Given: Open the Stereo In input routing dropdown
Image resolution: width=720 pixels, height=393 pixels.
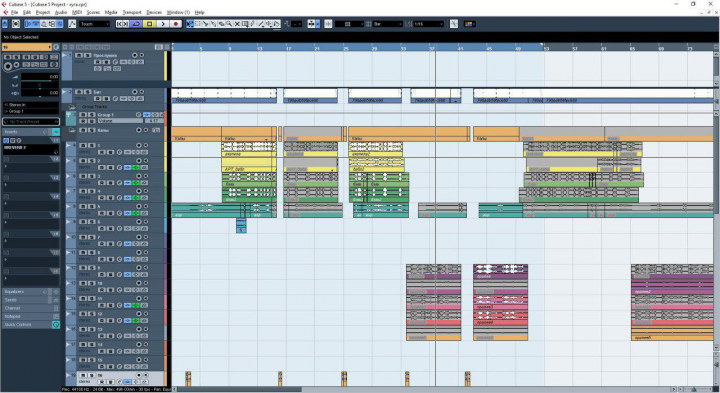Looking at the screenshot, I should pos(31,105).
